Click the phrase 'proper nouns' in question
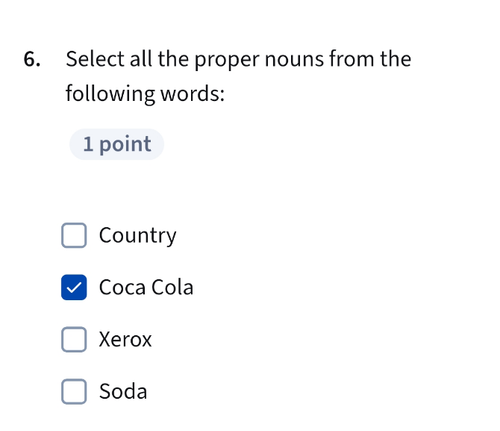 [x=259, y=60]
